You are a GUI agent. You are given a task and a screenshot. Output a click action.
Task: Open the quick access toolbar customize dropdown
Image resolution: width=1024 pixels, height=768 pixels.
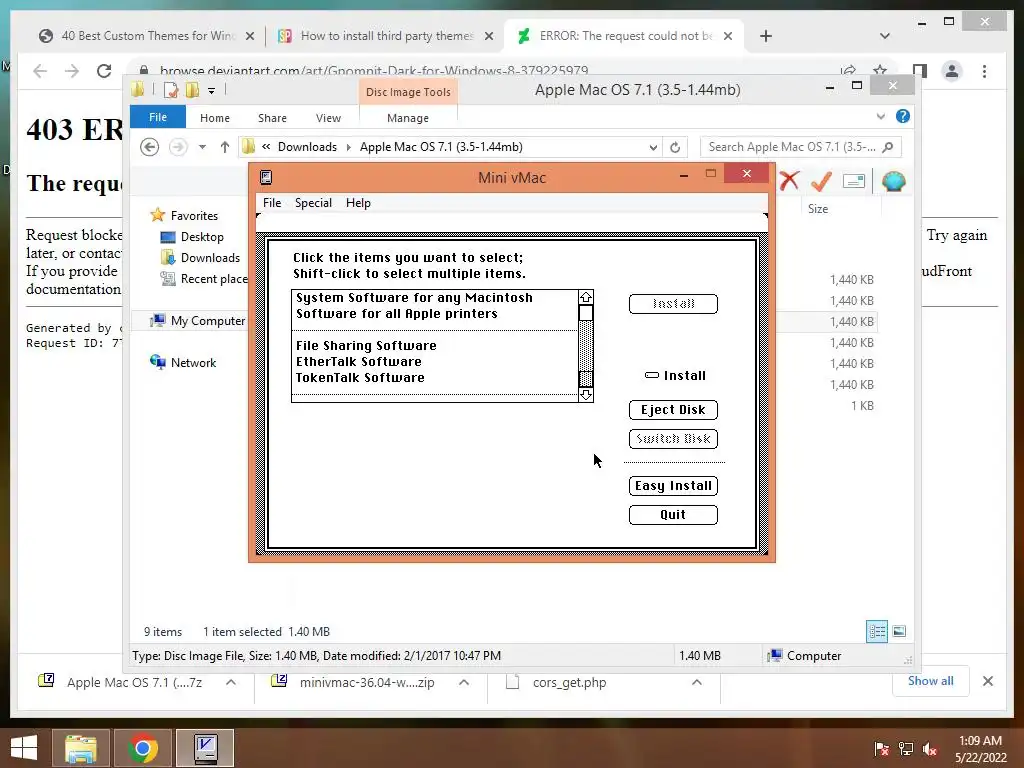tap(212, 91)
